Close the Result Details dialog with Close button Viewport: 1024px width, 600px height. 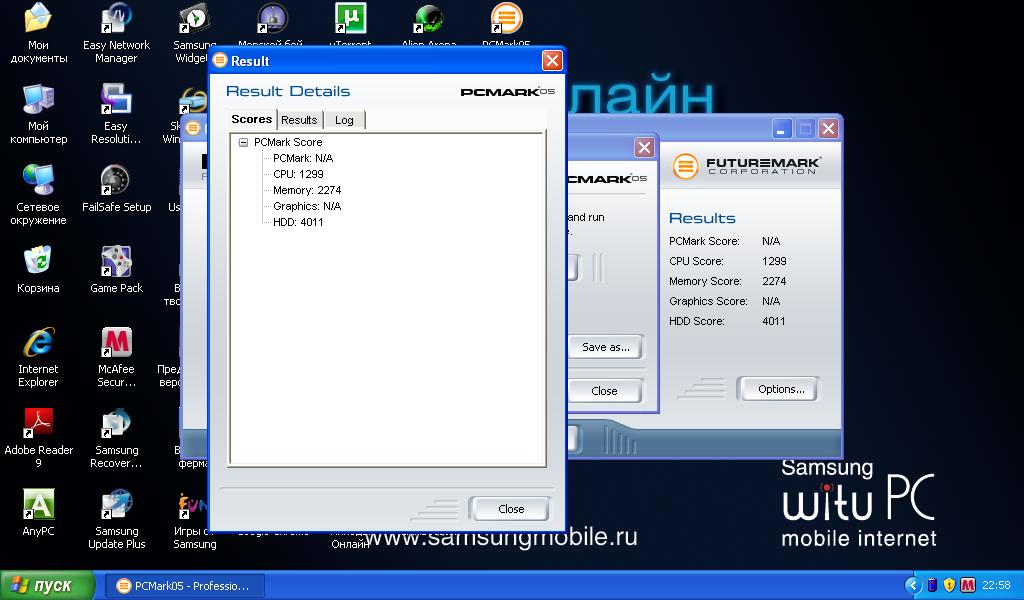coord(509,509)
